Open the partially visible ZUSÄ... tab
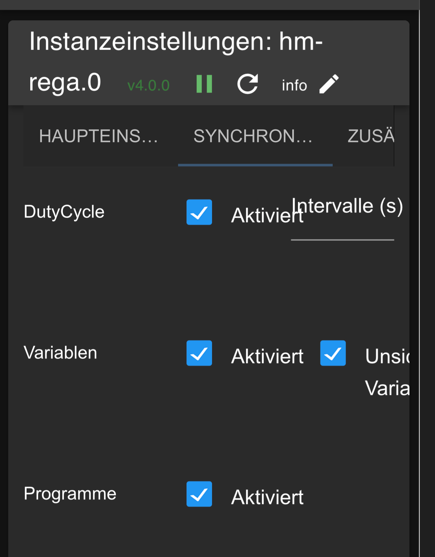435x557 pixels. tap(371, 136)
